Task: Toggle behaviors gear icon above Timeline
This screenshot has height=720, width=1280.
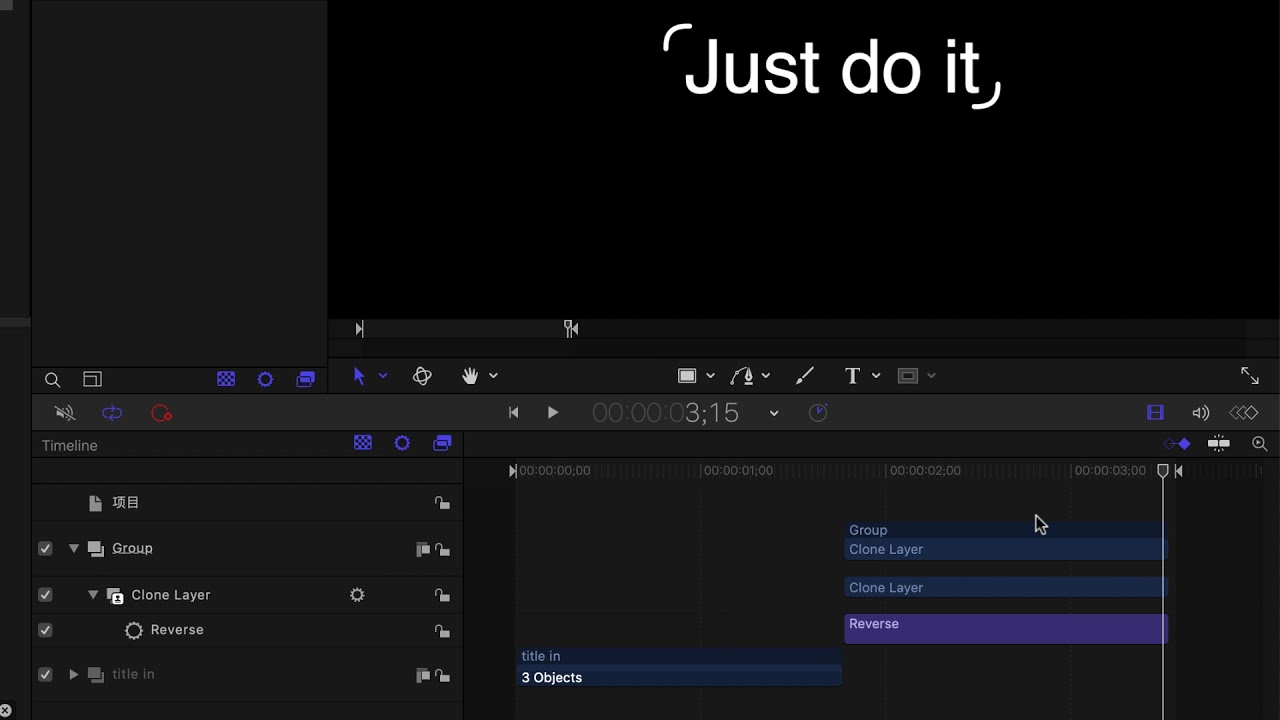Action: [x=265, y=379]
